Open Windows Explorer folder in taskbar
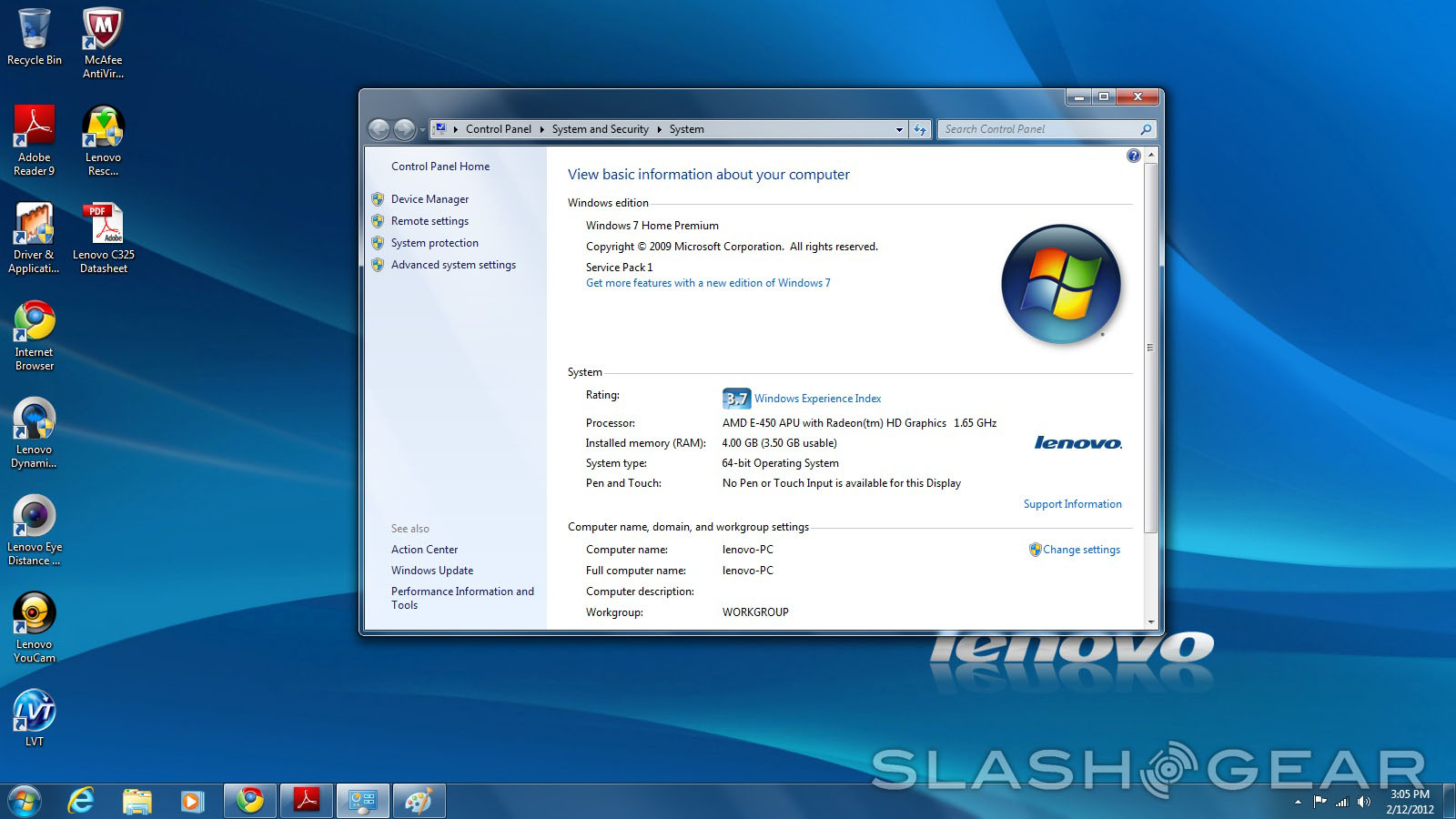The width and height of the screenshot is (1456, 819). click(136, 801)
